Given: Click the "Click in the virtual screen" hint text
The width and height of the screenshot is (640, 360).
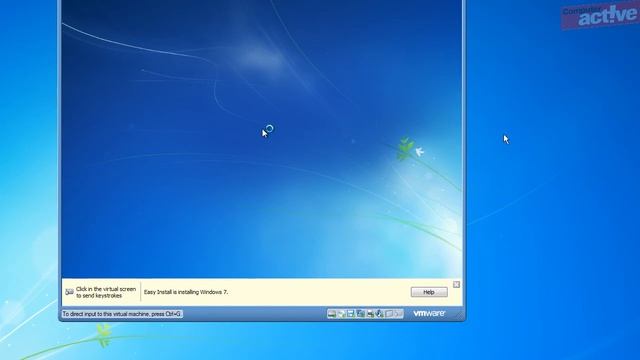Looking at the screenshot, I should tap(106, 289).
